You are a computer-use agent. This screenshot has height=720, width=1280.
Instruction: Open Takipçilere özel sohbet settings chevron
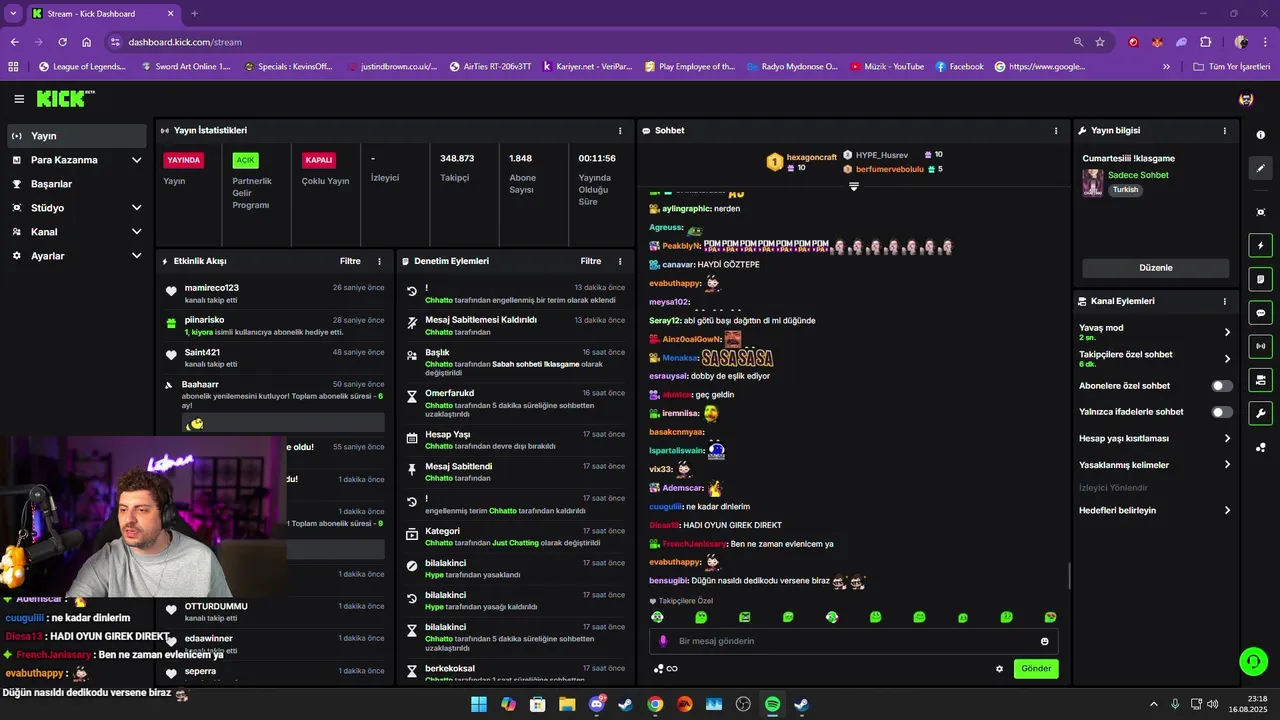(1227, 359)
